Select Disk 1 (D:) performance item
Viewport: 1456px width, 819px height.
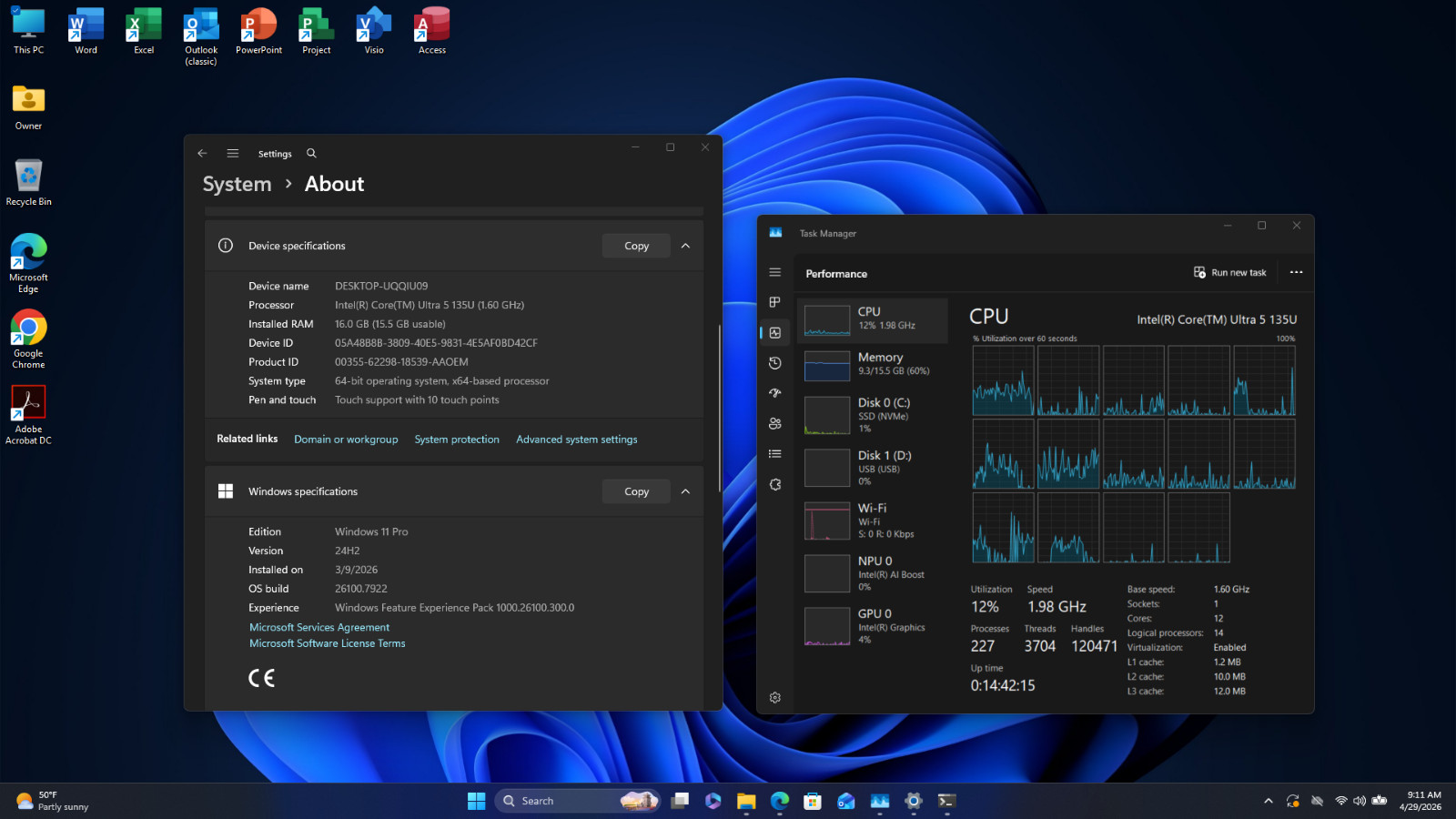(873, 468)
